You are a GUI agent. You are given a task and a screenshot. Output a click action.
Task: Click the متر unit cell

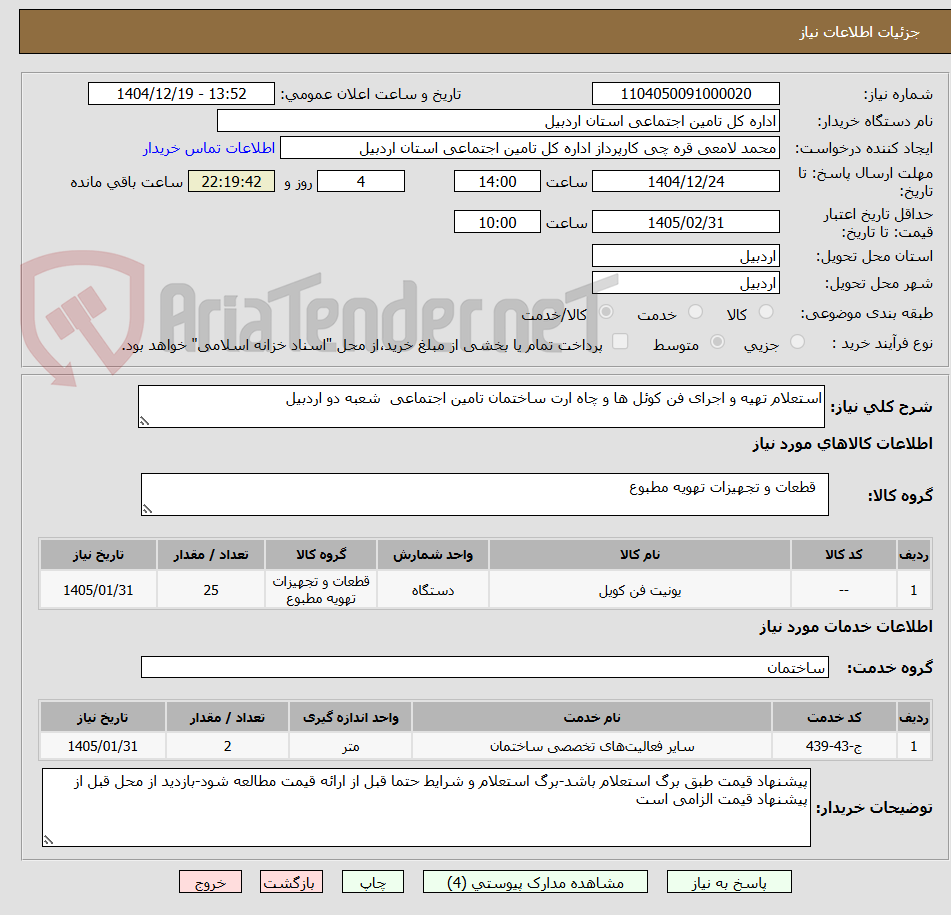tap(351, 746)
